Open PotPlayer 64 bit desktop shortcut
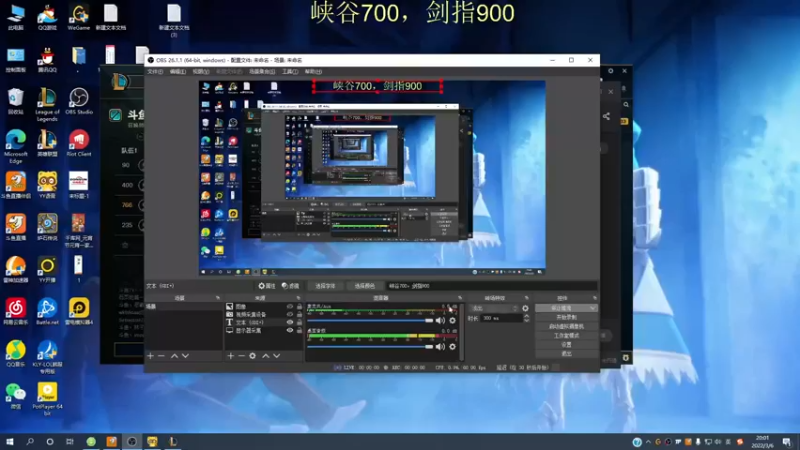 point(47,399)
